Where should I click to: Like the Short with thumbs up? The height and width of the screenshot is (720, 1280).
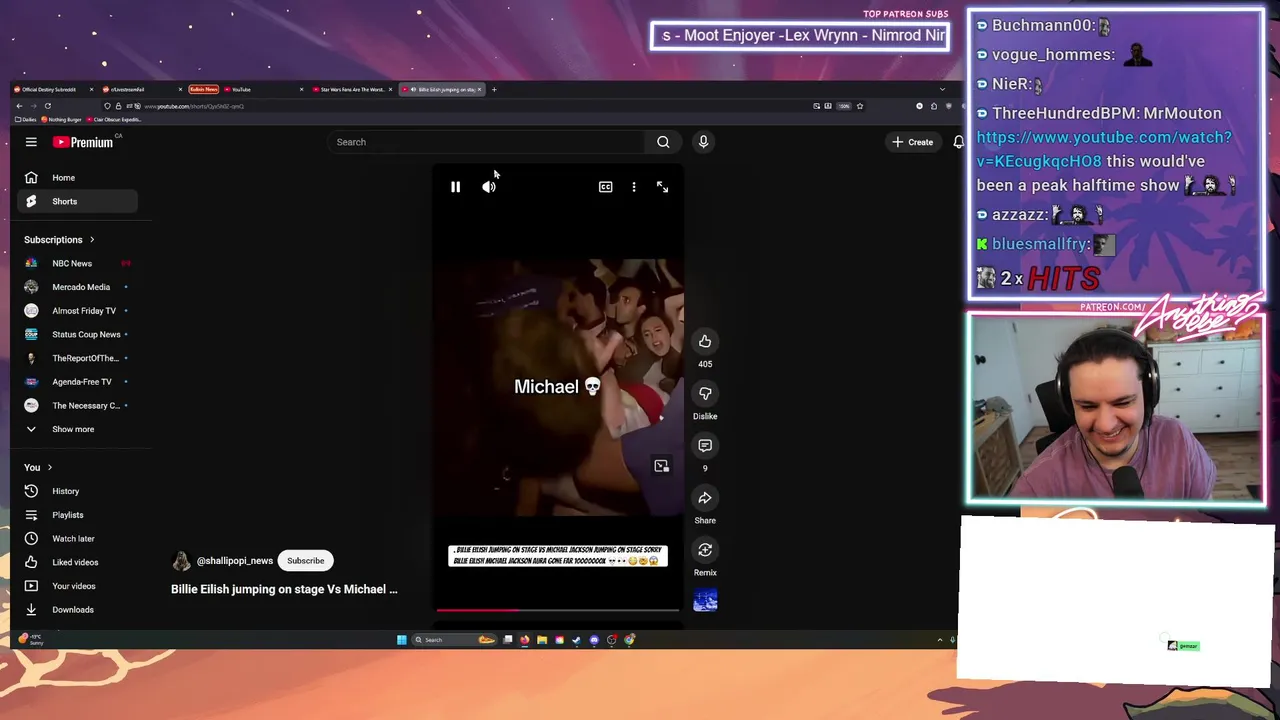point(705,342)
